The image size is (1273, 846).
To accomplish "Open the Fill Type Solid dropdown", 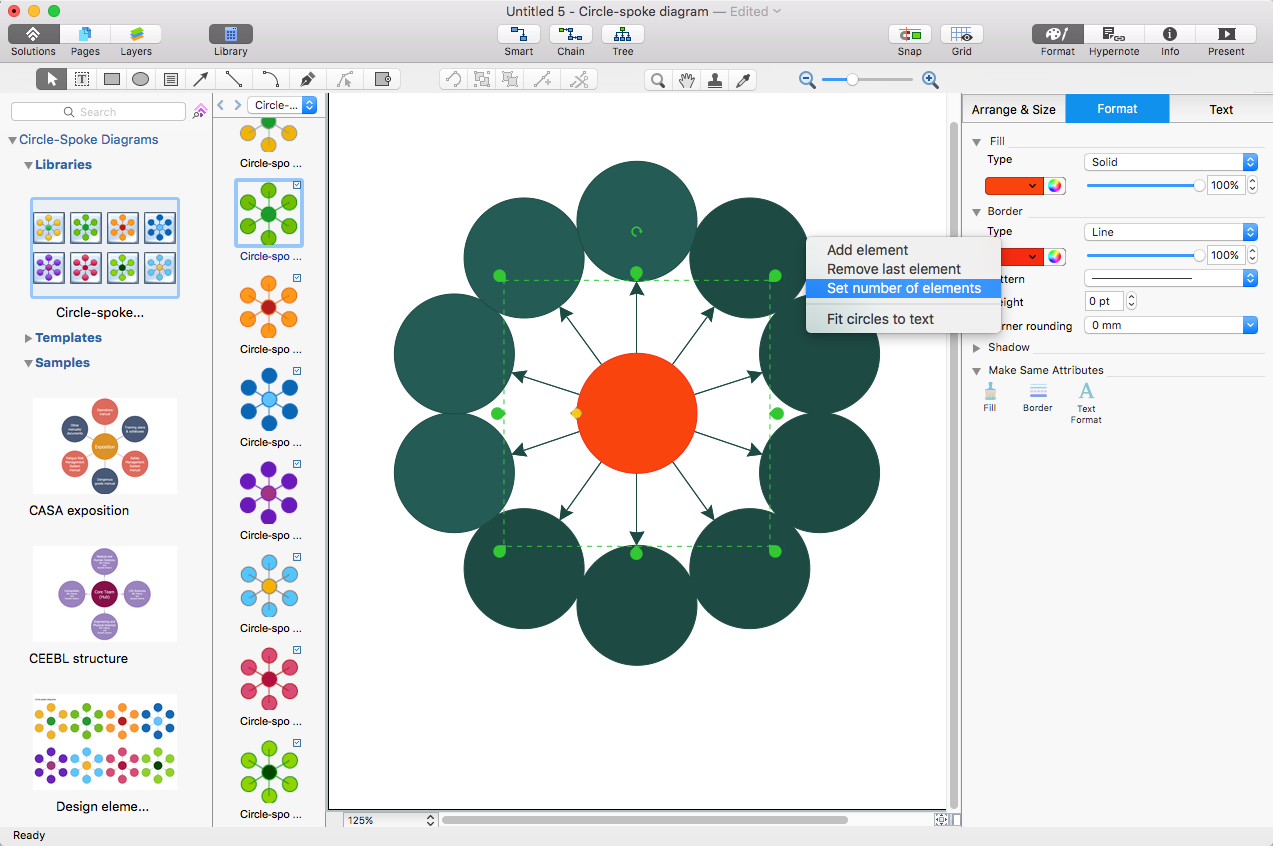I will click(1170, 162).
